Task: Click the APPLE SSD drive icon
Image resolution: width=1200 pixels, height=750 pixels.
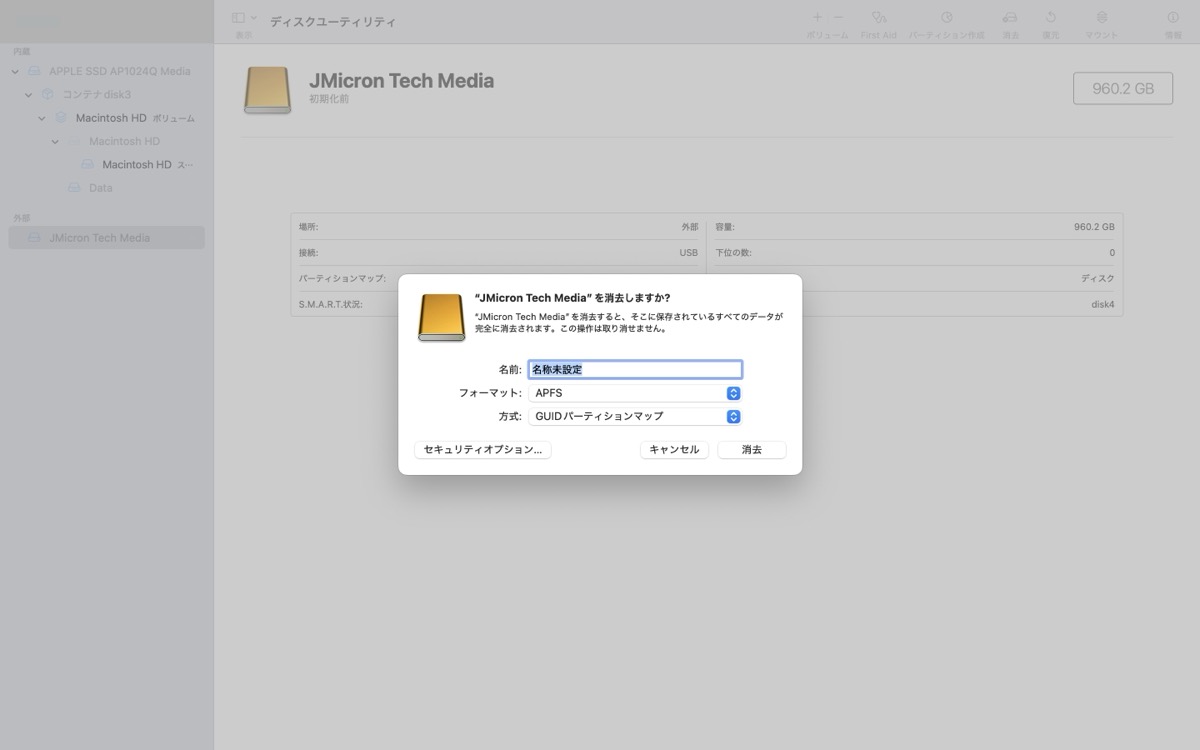Action: (x=35, y=71)
